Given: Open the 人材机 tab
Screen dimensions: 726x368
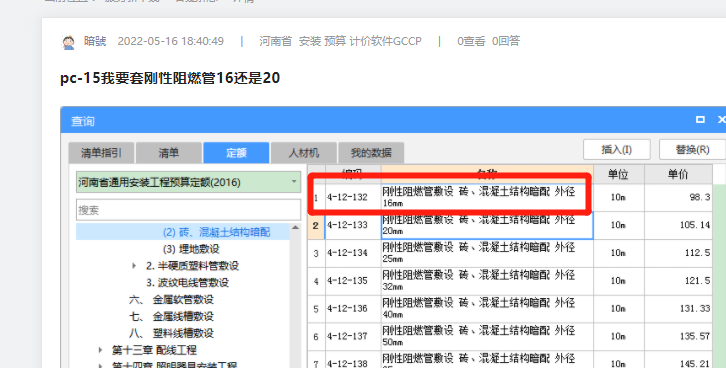Looking at the screenshot, I should pyautogui.click(x=304, y=153).
